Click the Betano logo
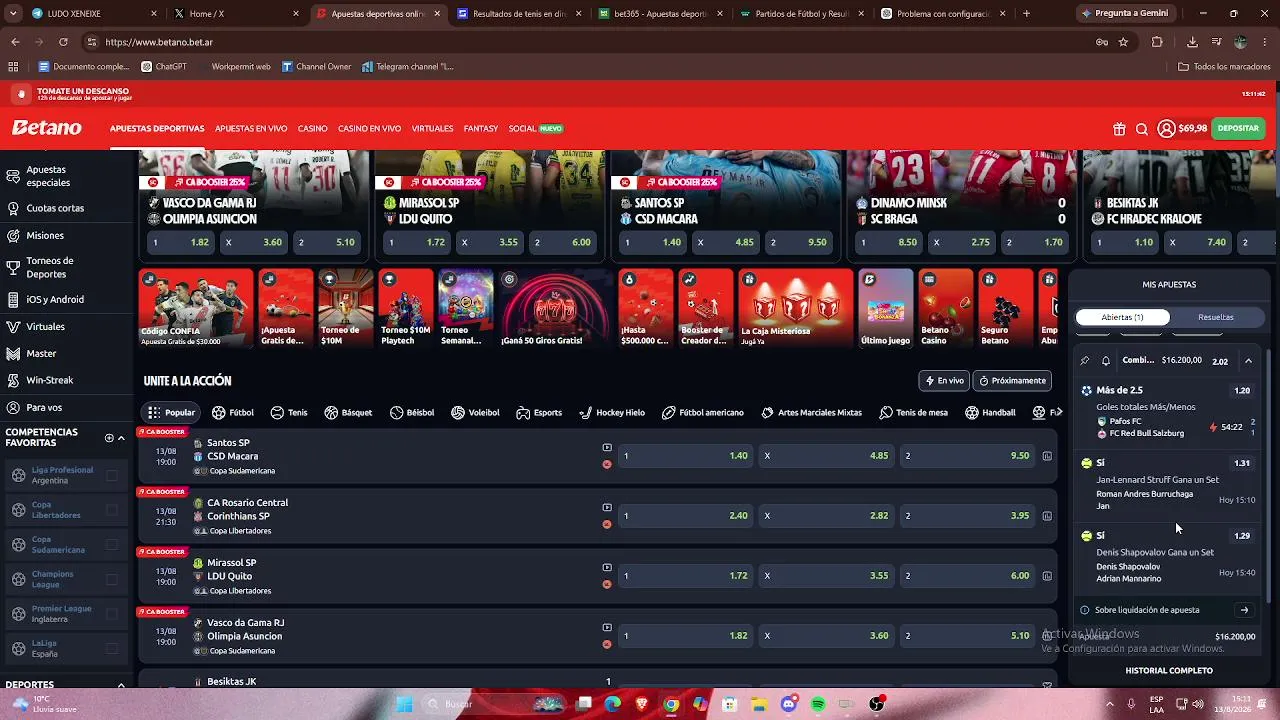Screen dimensions: 1280x720 [47, 129]
